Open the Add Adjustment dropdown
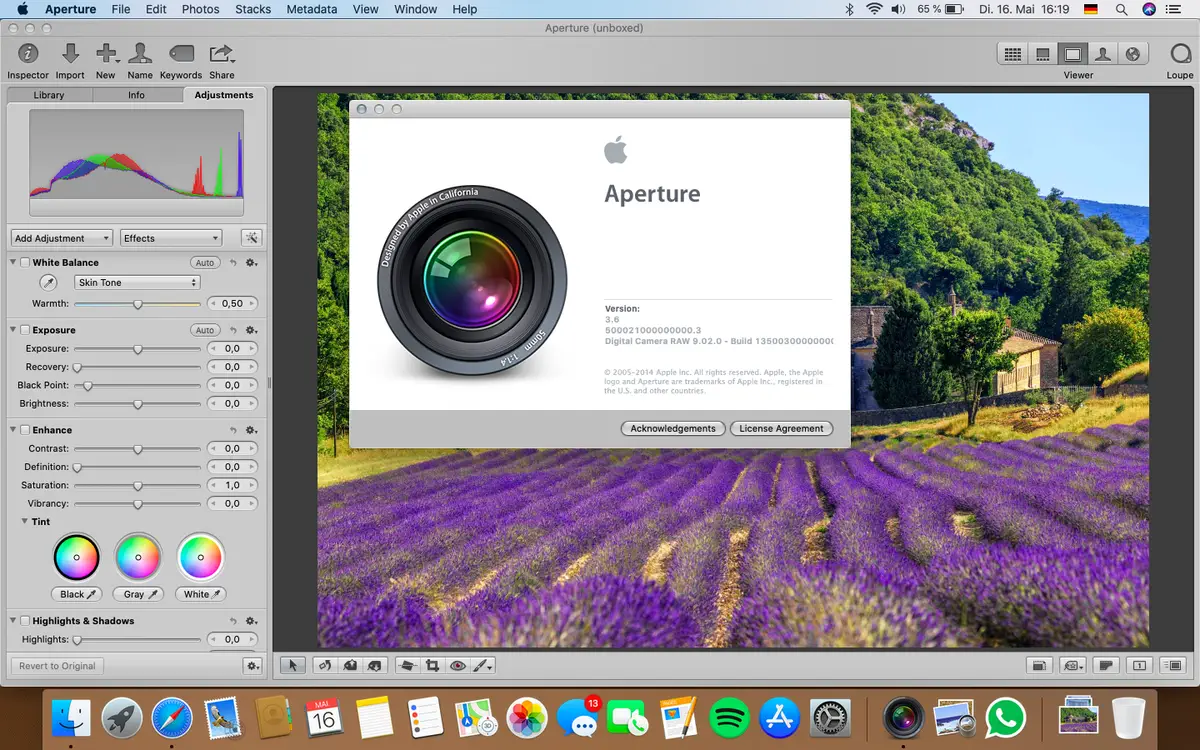 point(62,238)
